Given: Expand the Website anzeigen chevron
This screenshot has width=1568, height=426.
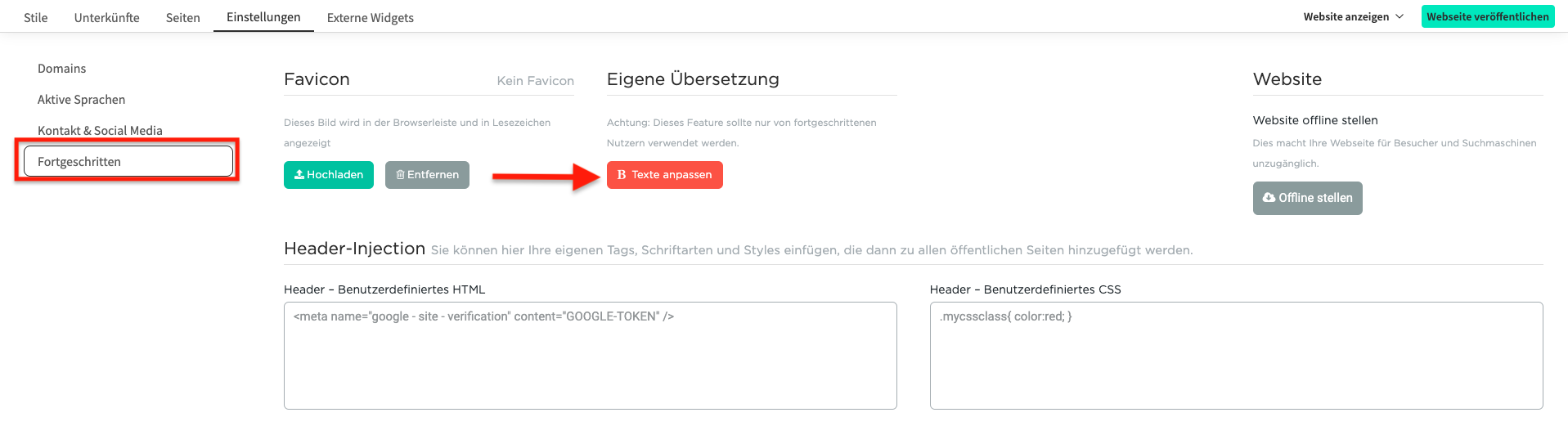Looking at the screenshot, I should pyautogui.click(x=1400, y=16).
